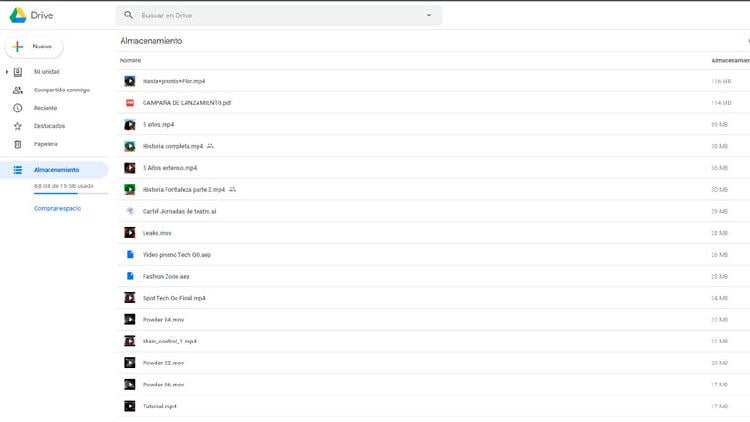This screenshot has width=750, height=422.
Task: Click the Almacenamiento page heading
Action: click(x=151, y=41)
